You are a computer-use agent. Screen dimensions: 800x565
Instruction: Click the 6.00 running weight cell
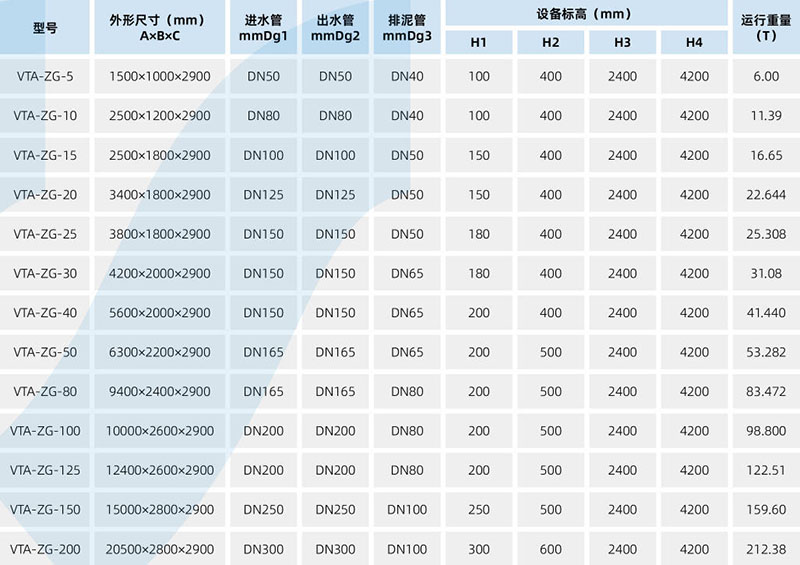click(x=766, y=77)
